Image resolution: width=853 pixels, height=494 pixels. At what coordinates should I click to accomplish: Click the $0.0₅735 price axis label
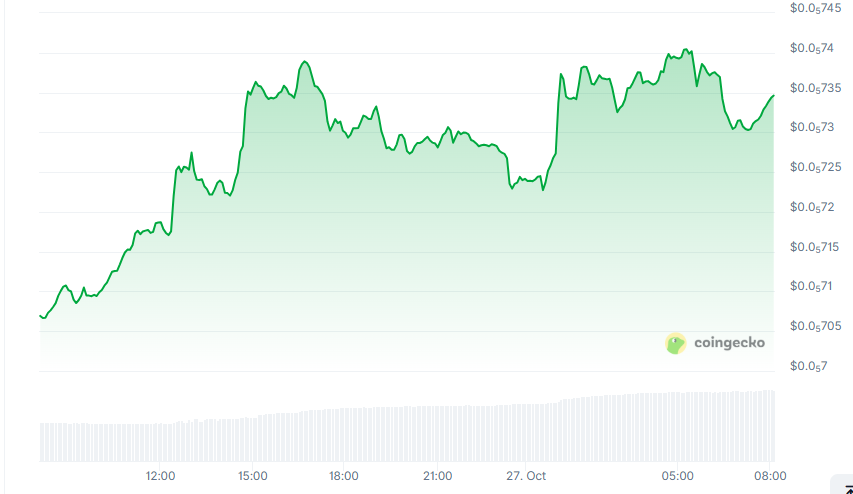pyautogui.click(x=814, y=88)
